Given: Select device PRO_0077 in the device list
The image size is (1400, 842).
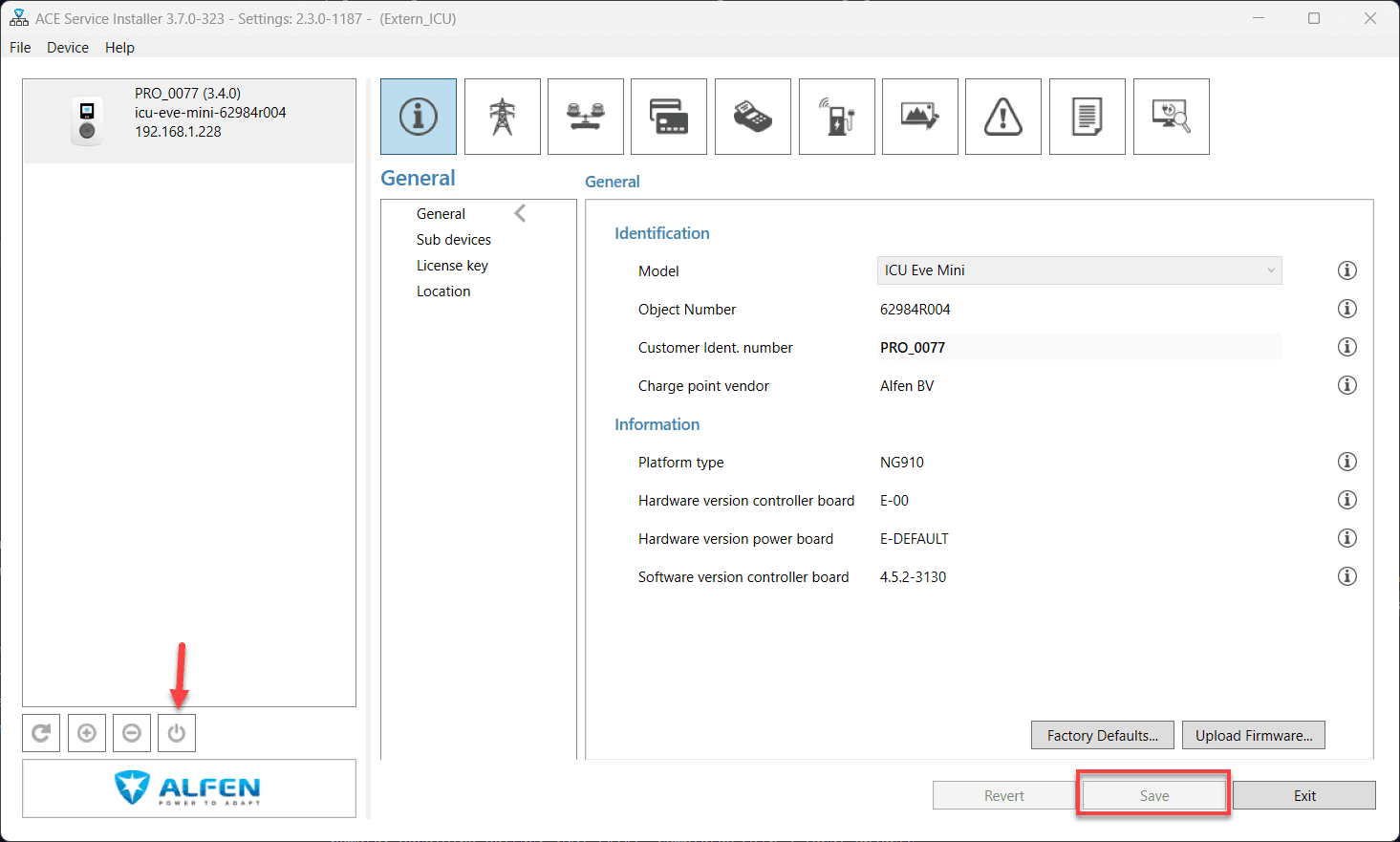Looking at the screenshot, I should click(189, 121).
